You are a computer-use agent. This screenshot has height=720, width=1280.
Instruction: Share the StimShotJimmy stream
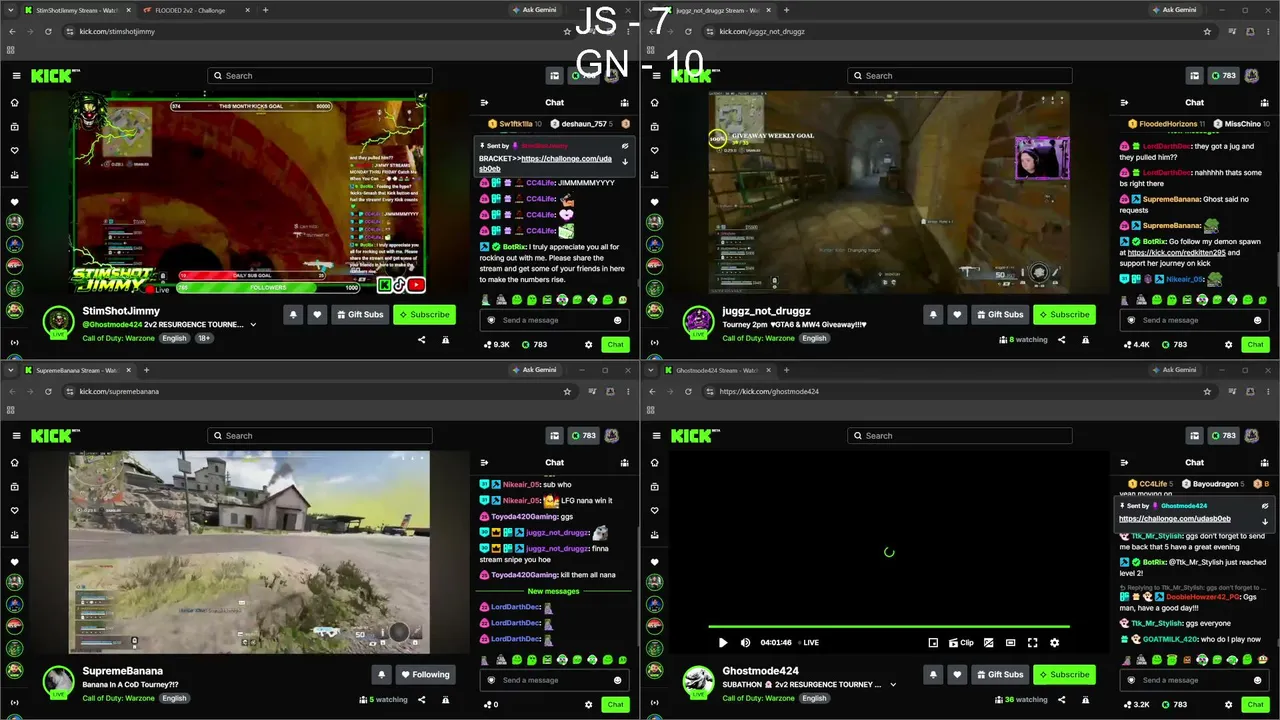(421, 339)
